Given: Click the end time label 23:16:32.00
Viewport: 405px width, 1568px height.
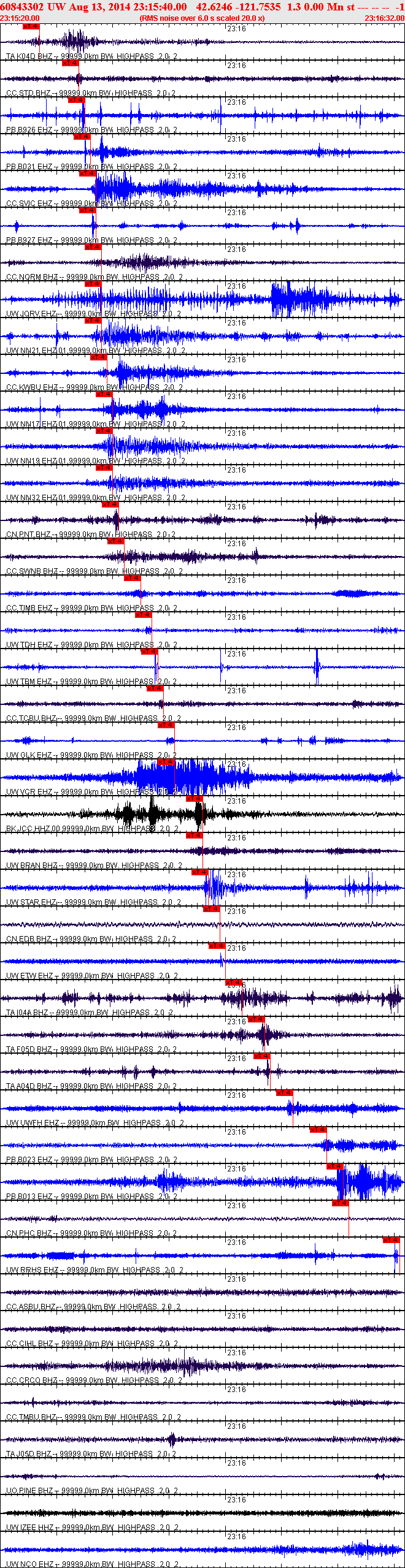Looking at the screenshot, I should [x=385, y=18].
